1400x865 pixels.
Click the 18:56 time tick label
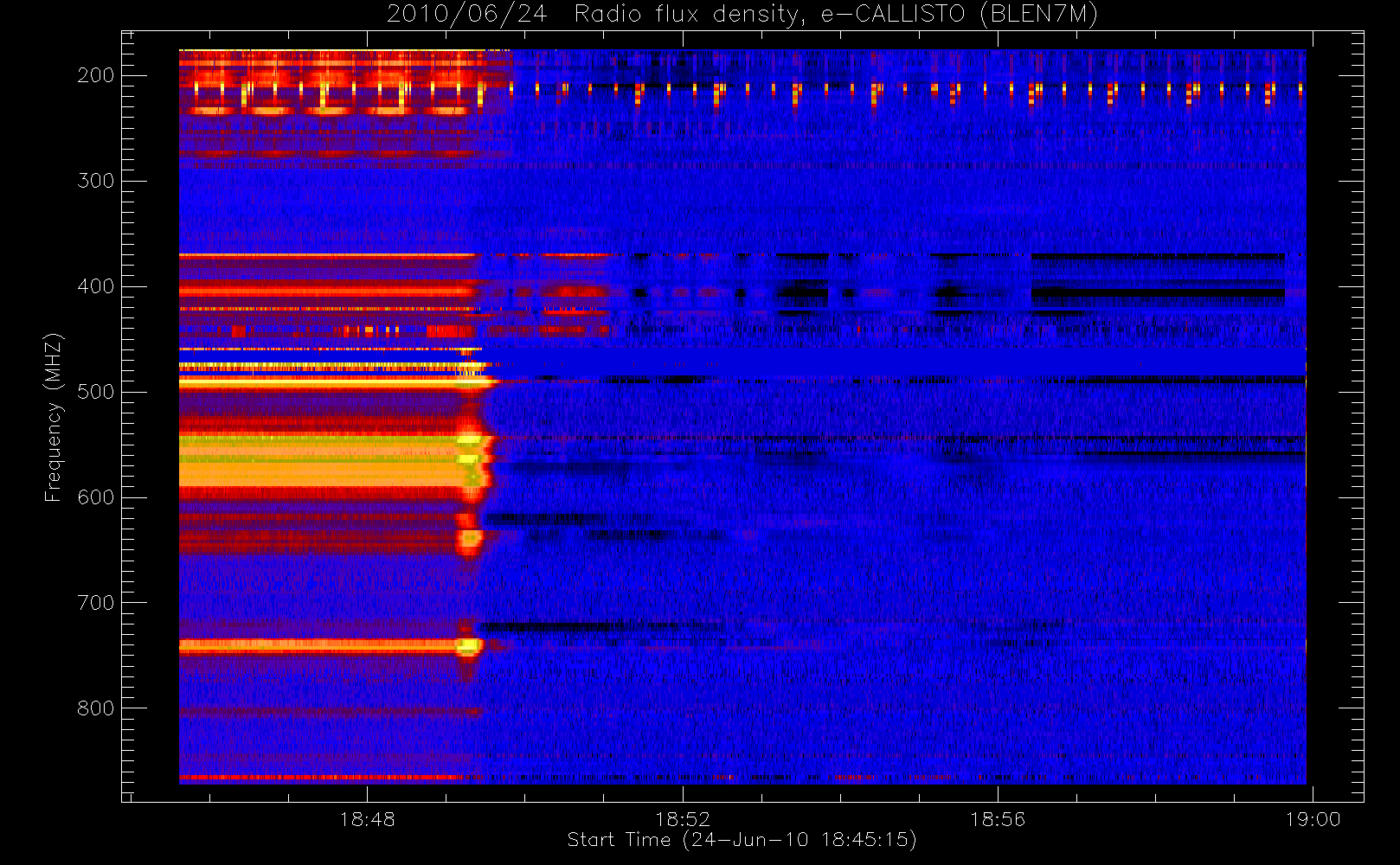[997, 819]
